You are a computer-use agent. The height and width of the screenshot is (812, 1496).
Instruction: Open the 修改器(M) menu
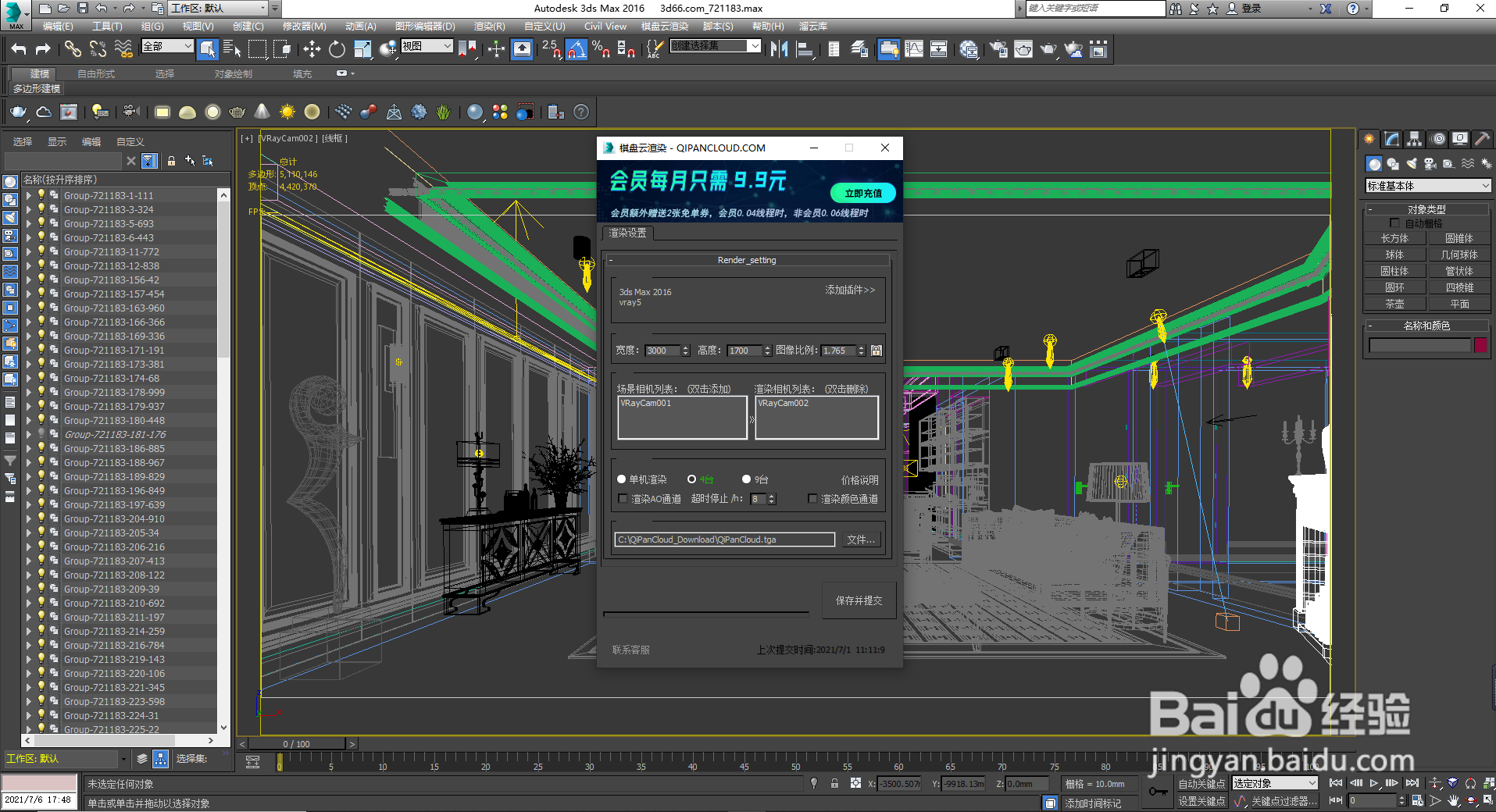tap(304, 26)
